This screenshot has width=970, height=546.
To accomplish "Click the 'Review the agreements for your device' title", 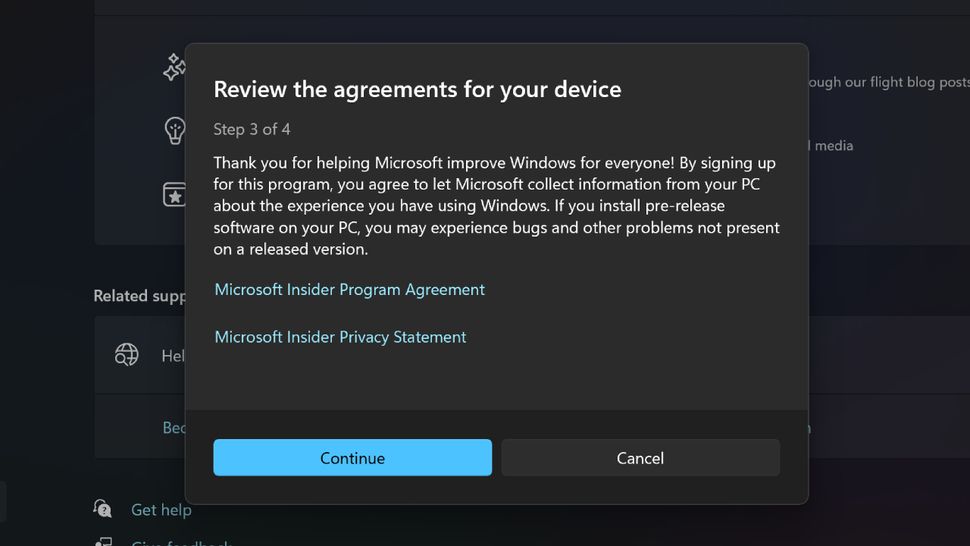I will click(417, 89).
